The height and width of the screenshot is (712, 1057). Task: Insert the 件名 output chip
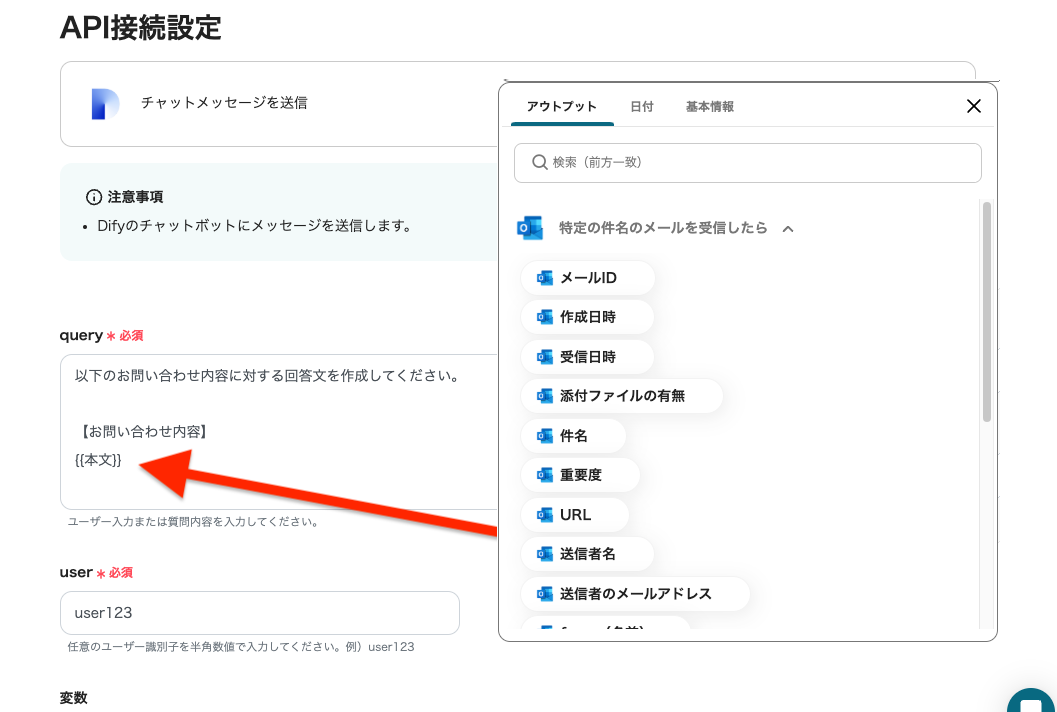click(x=573, y=436)
